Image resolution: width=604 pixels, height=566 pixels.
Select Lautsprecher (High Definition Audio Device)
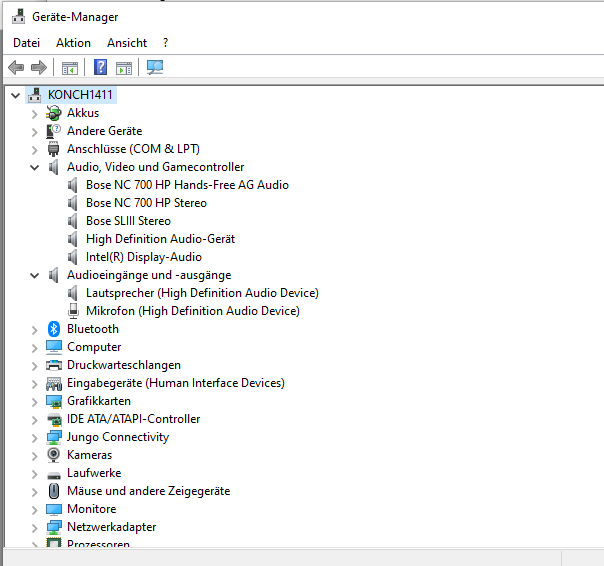click(202, 293)
